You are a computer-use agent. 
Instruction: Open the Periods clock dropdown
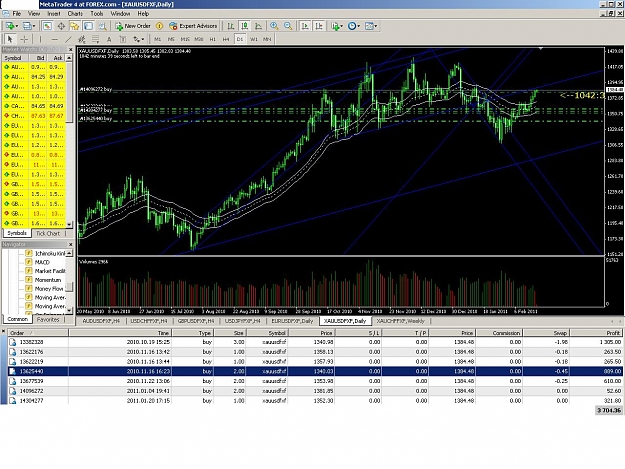pyautogui.click(x=354, y=26)
